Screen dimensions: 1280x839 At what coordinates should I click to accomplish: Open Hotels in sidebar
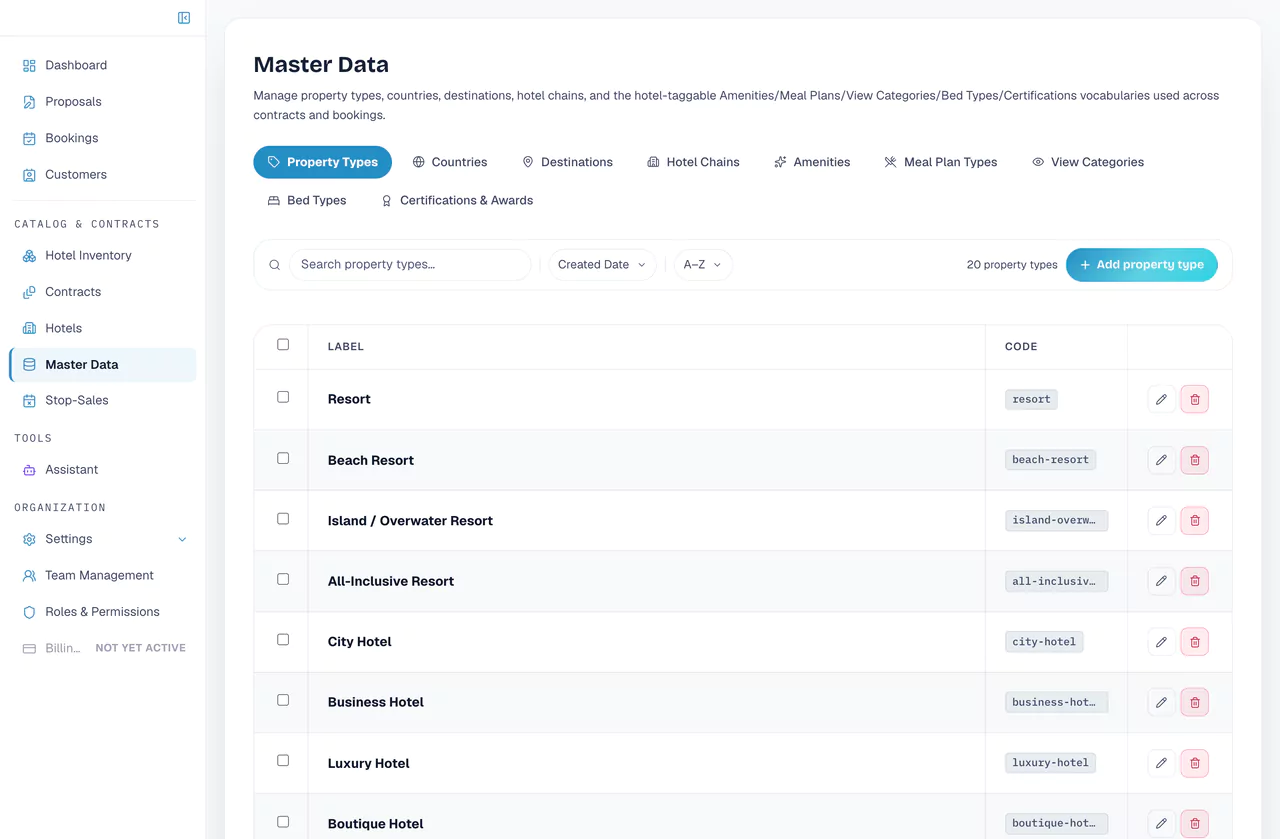coord(103,328)
